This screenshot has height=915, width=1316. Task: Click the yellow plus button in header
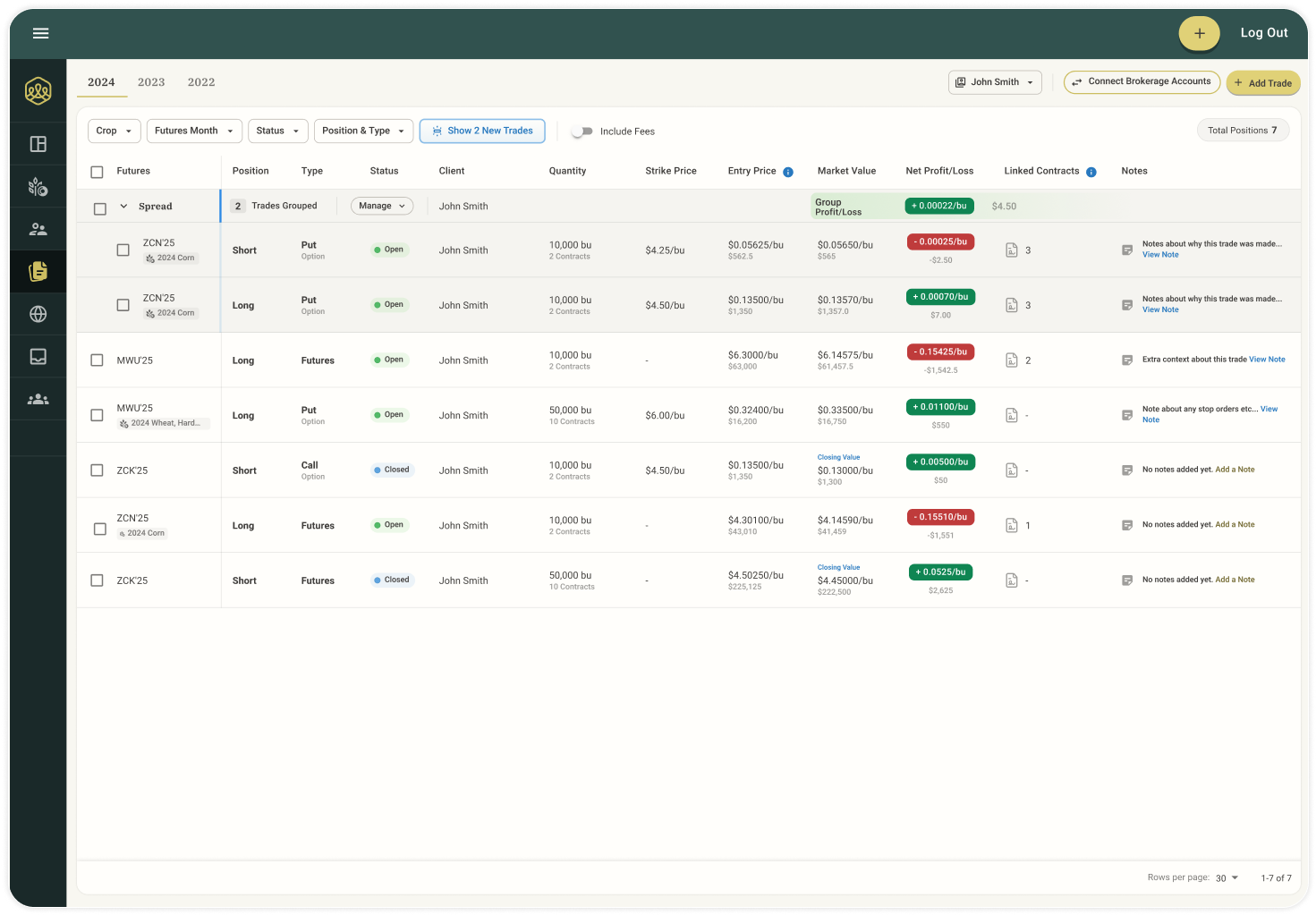[x=1199, y=33]
